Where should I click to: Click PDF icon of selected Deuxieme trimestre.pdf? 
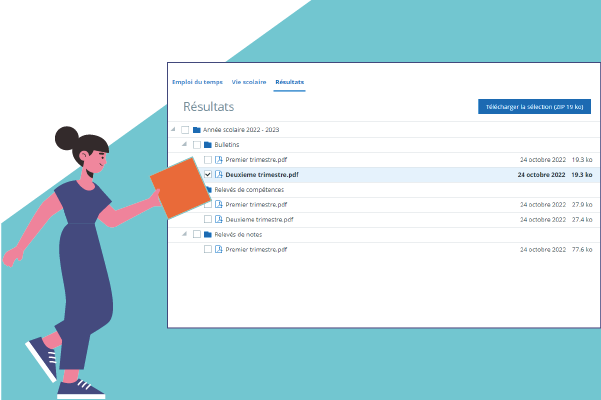[x=219, y=175]
